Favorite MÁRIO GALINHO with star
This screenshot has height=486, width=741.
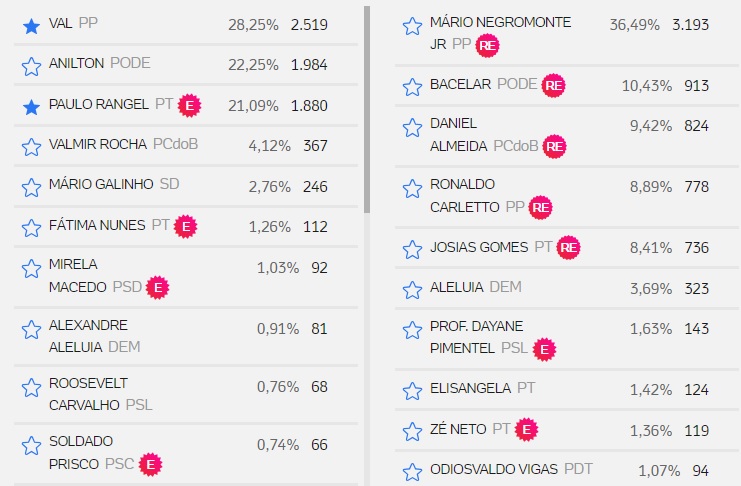click(x=31, y=188)
